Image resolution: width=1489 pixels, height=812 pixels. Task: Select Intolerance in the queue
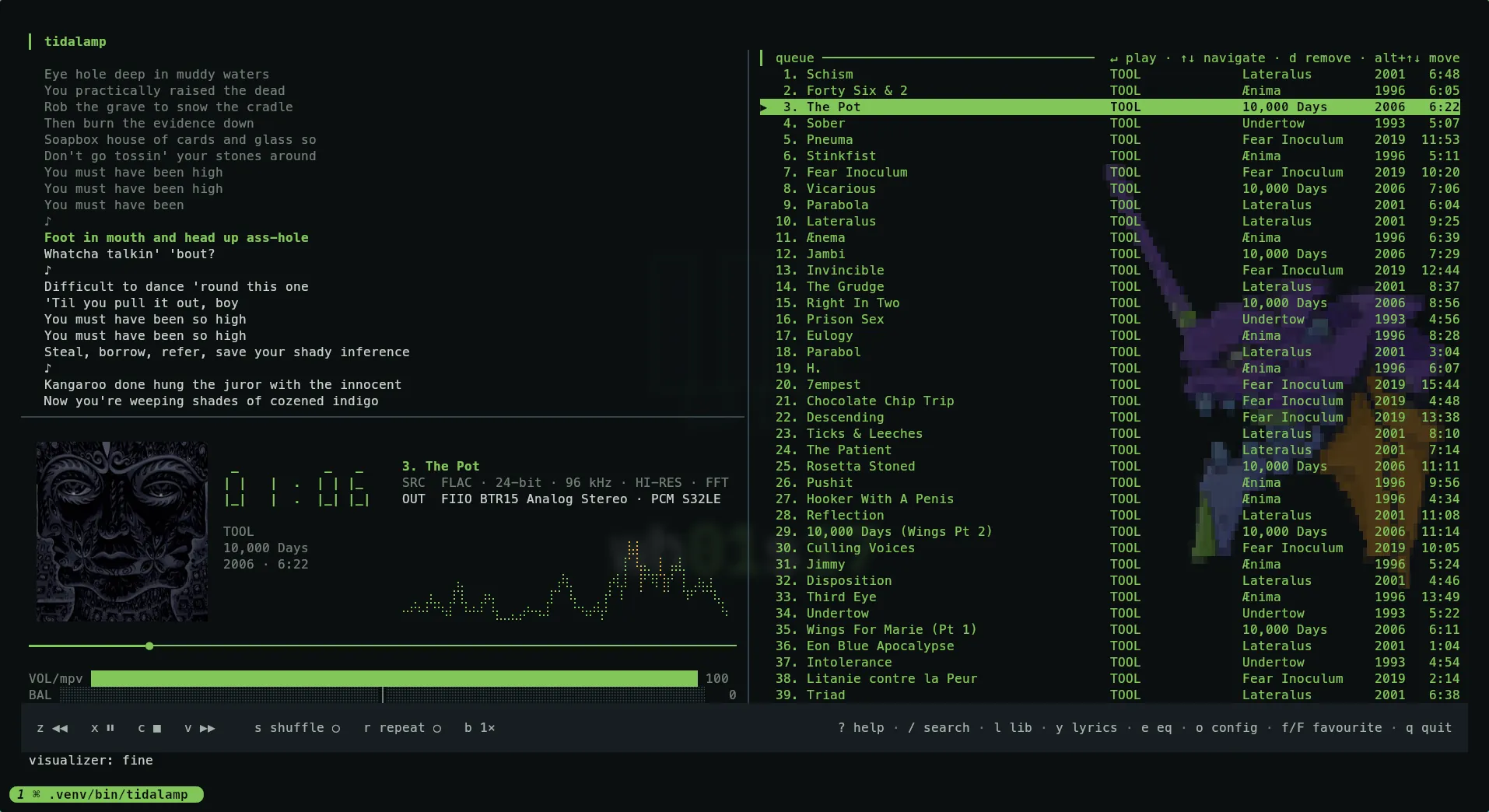[1110, 663]
